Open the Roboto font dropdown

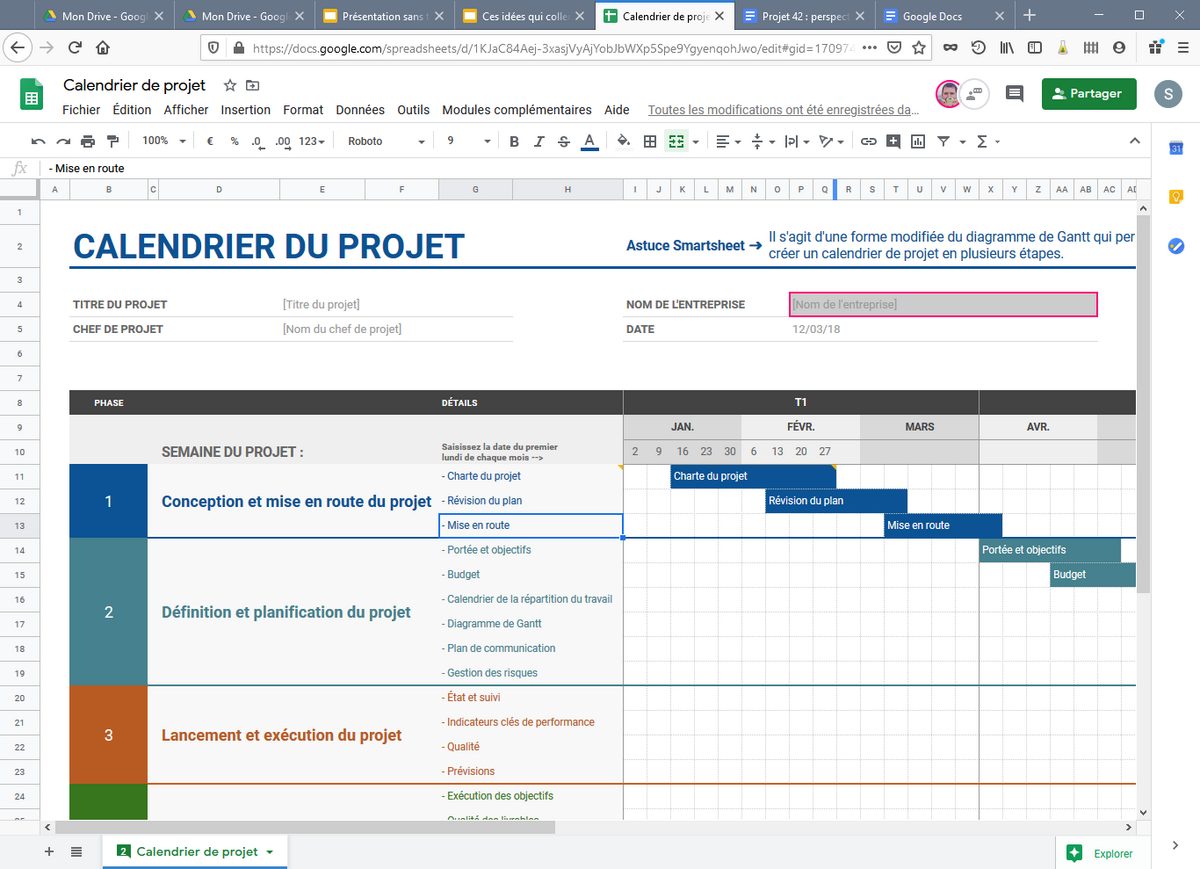click(386, 141)
